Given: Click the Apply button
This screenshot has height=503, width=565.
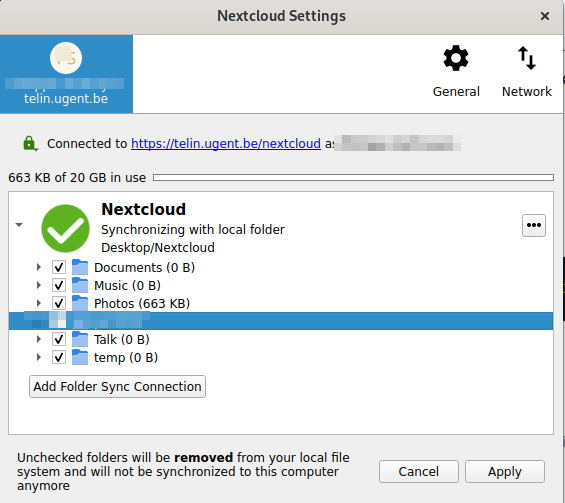Looking at the screenshot, I should tap(504, 471).
